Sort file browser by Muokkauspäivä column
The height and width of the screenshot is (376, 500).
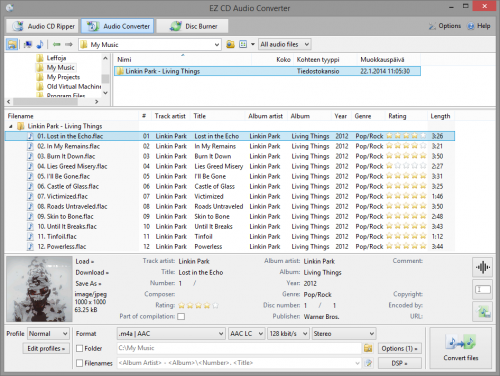[x=382, y=60]
